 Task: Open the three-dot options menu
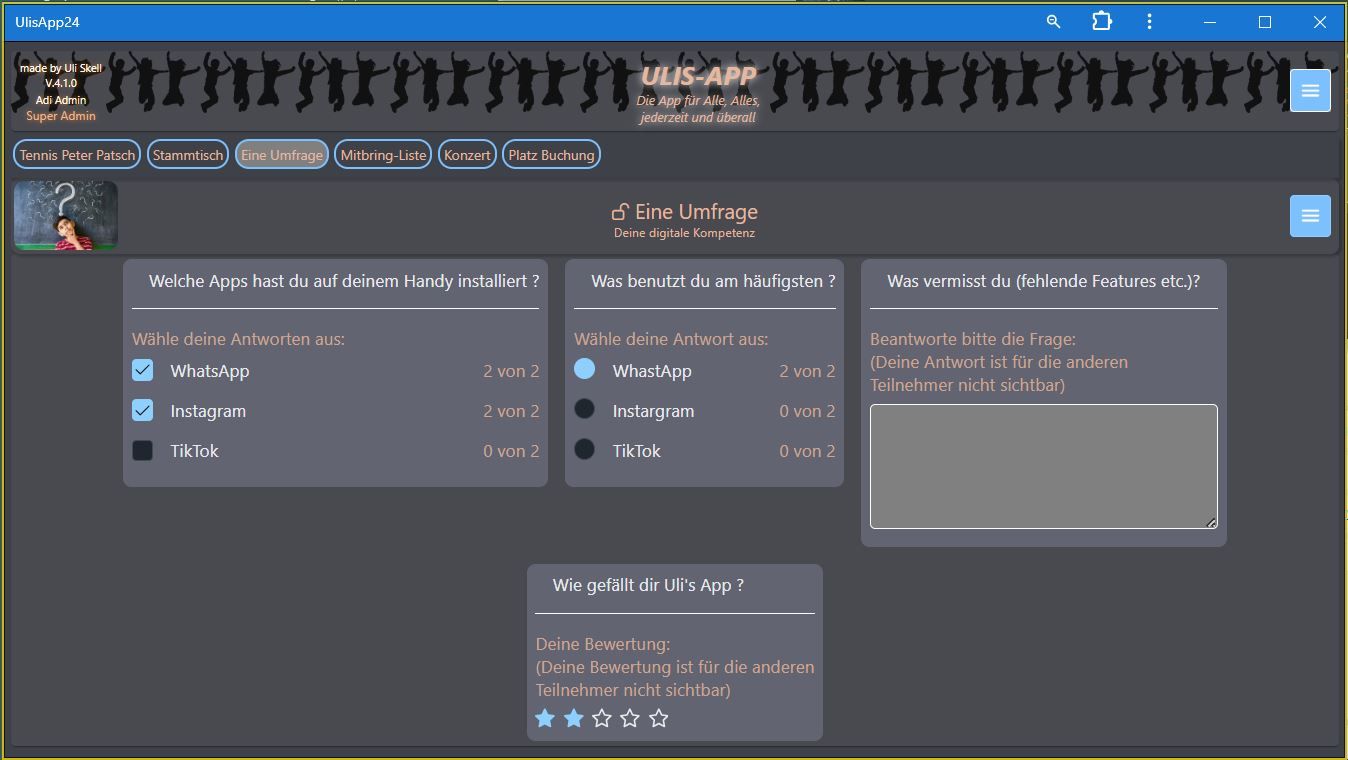pos(1149,21)
